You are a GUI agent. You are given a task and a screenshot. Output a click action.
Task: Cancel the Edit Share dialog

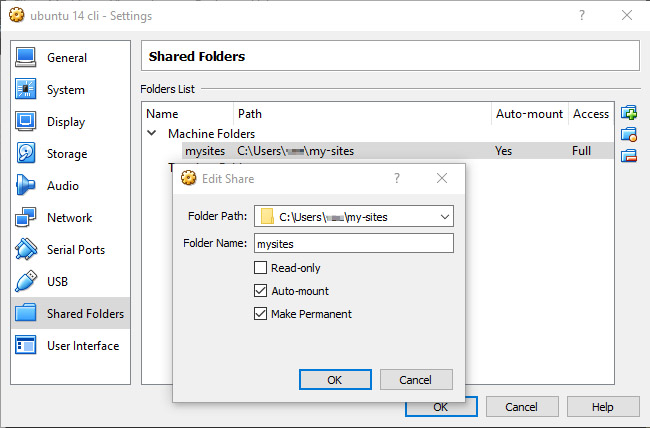pos(415,380)
